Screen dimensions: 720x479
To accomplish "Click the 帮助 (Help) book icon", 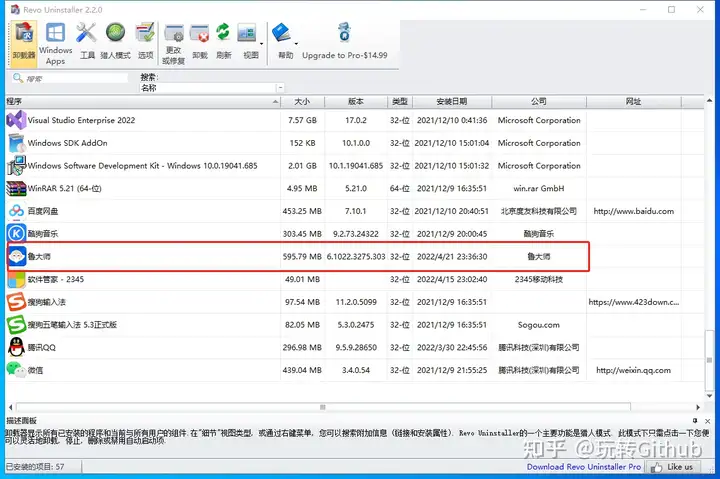I will (281, 34).
